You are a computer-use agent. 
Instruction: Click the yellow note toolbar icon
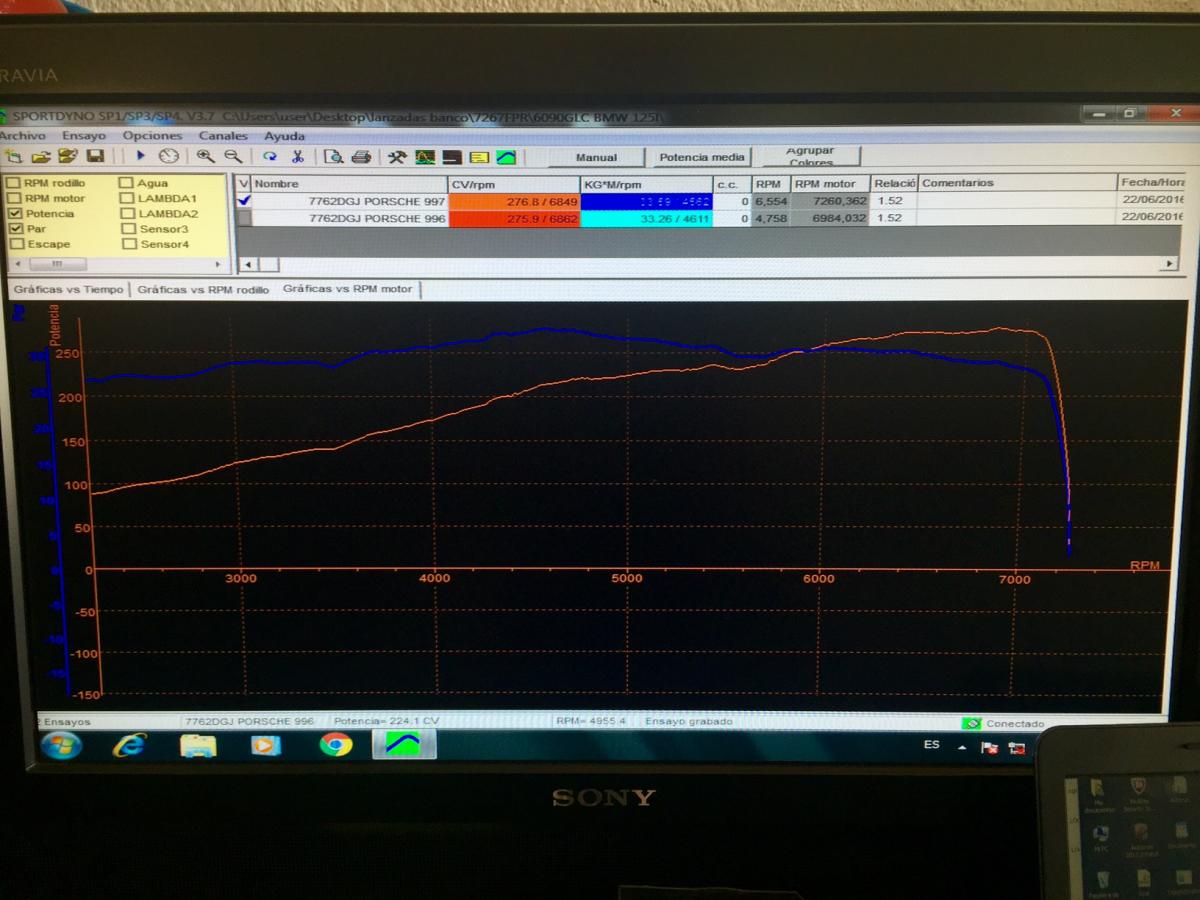click(x=479, y=157)
